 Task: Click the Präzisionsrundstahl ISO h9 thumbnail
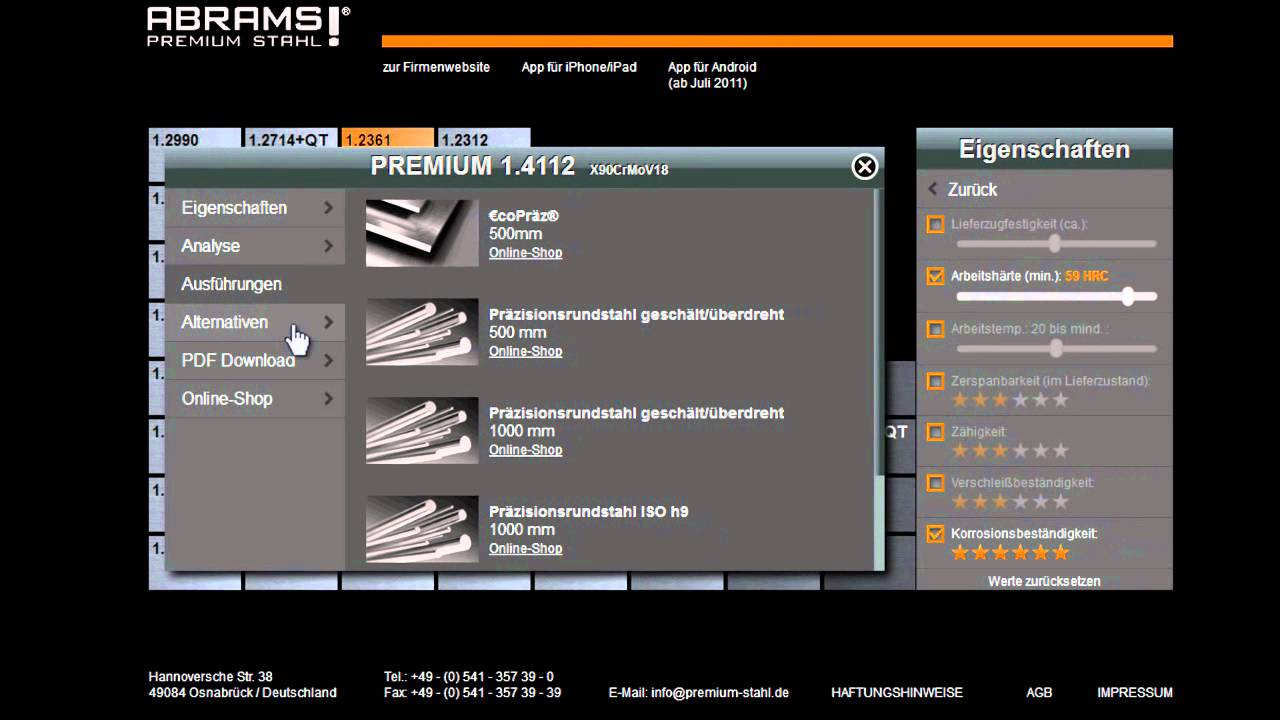pos(422,529)
